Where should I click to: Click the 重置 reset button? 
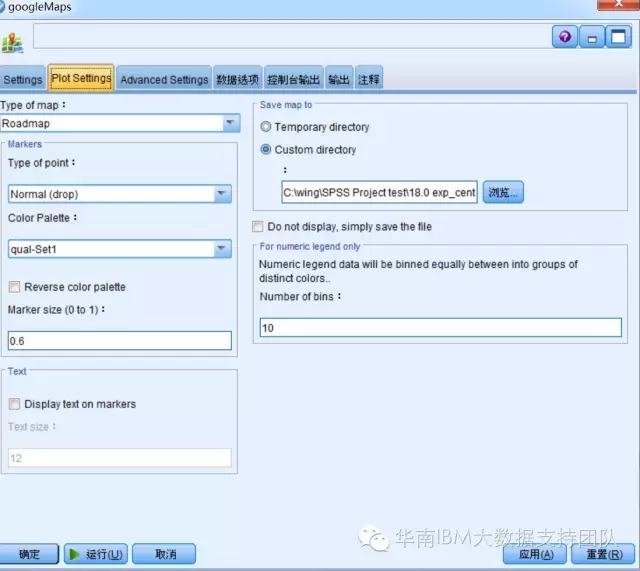pyautogui.click(x=604, y=554)
